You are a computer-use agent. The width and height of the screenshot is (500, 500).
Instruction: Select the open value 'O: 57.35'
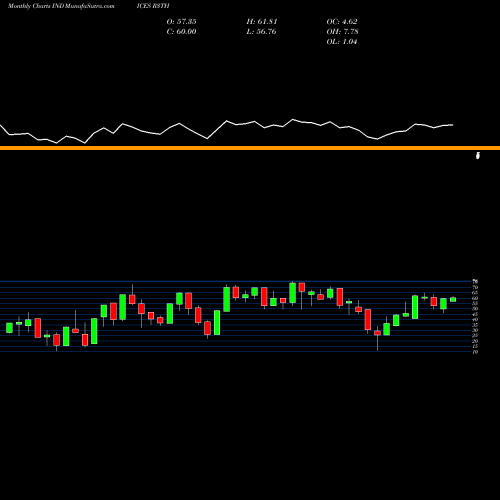181,21
